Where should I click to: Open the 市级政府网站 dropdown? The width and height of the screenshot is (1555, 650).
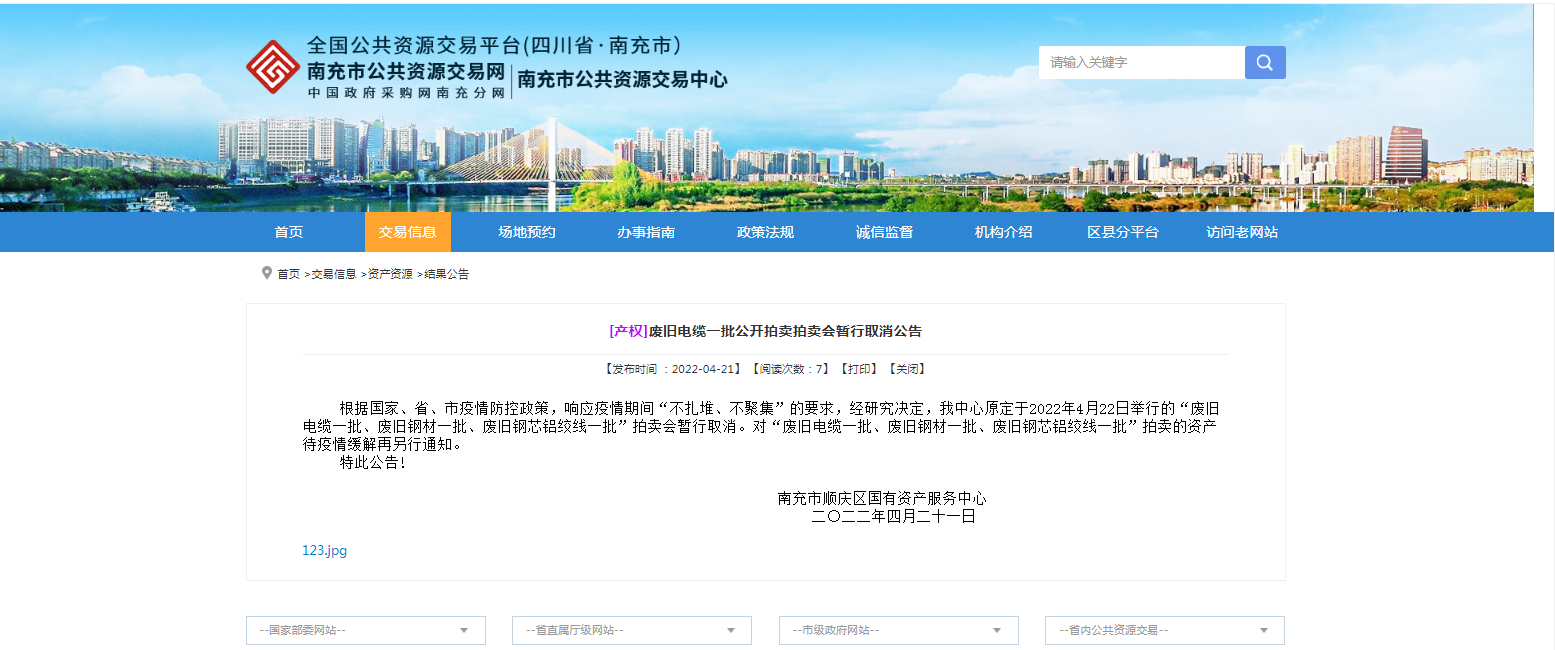point(897,630)
